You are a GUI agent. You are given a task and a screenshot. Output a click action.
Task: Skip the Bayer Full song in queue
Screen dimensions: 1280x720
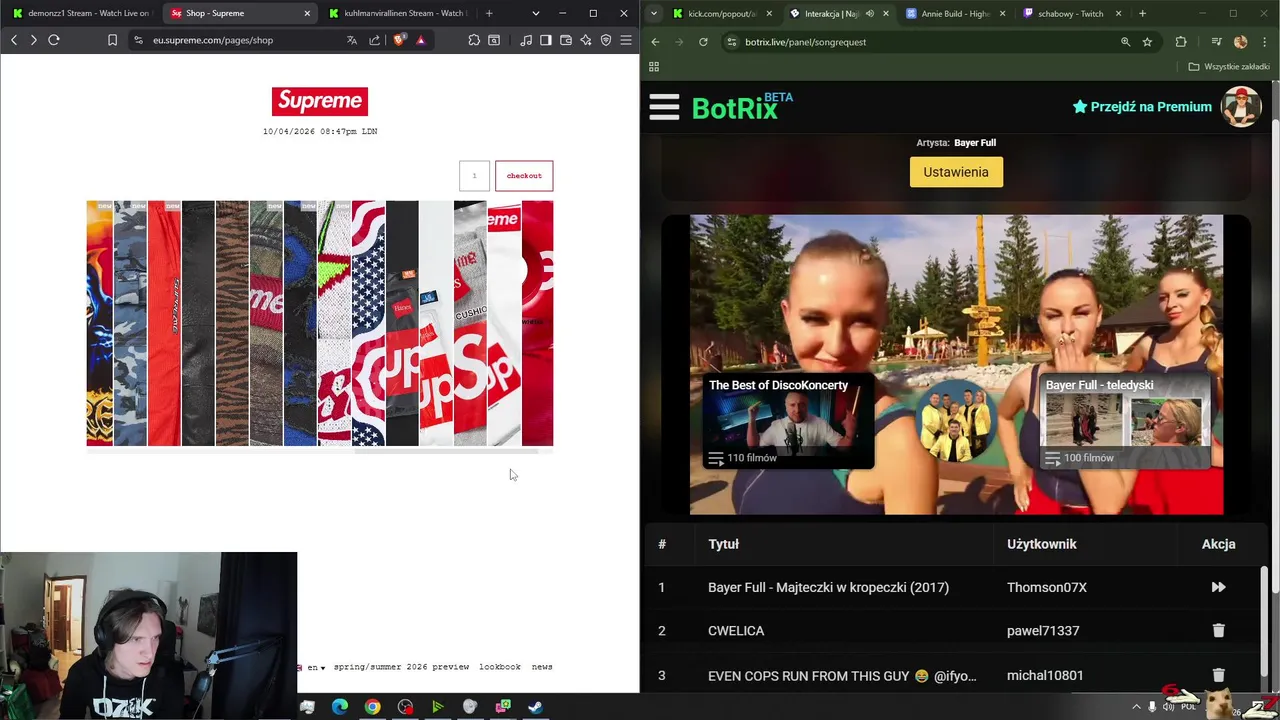point(1218,588)
